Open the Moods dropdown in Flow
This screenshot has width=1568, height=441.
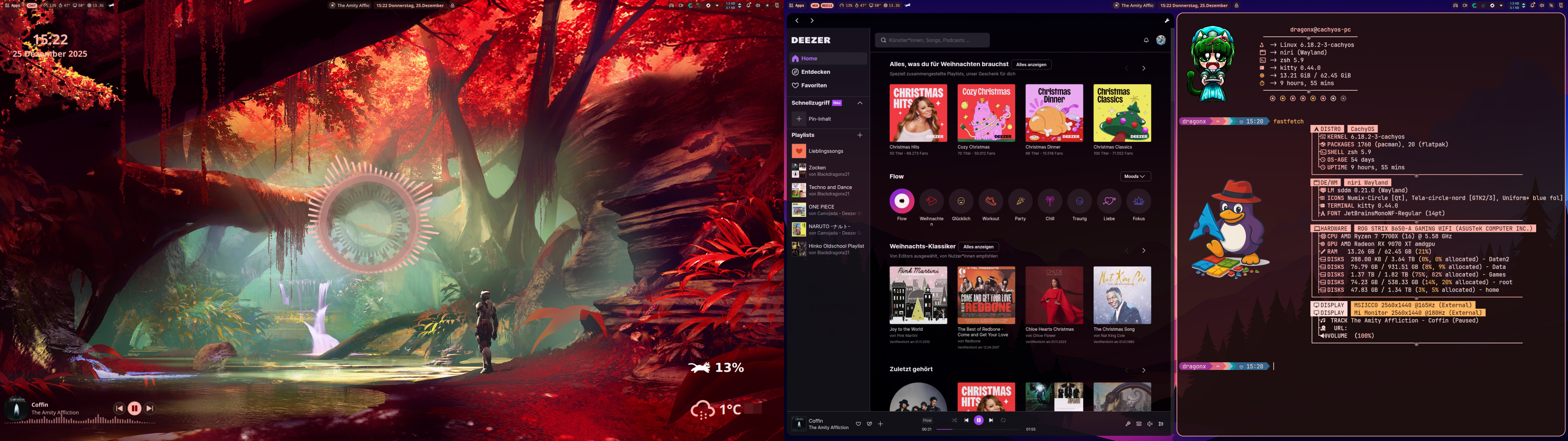tap(1135, 177)
